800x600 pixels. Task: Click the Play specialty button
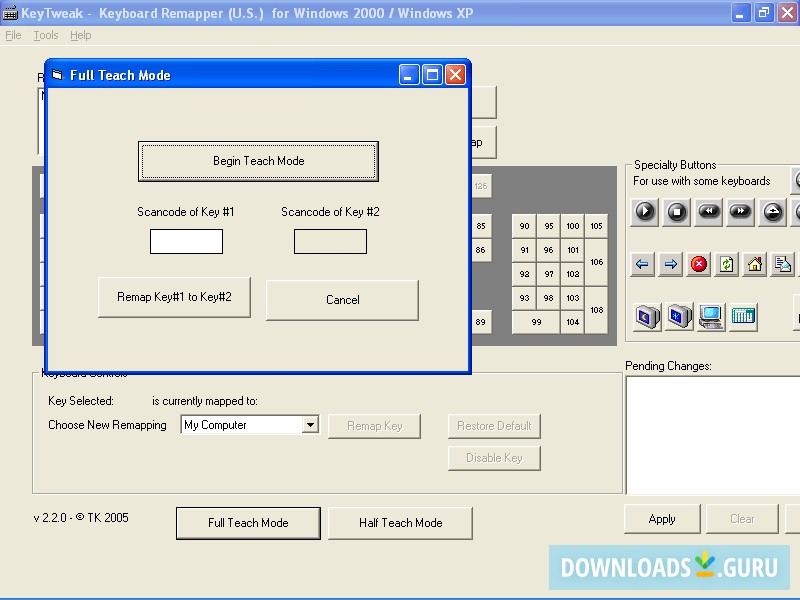point(645,212)
